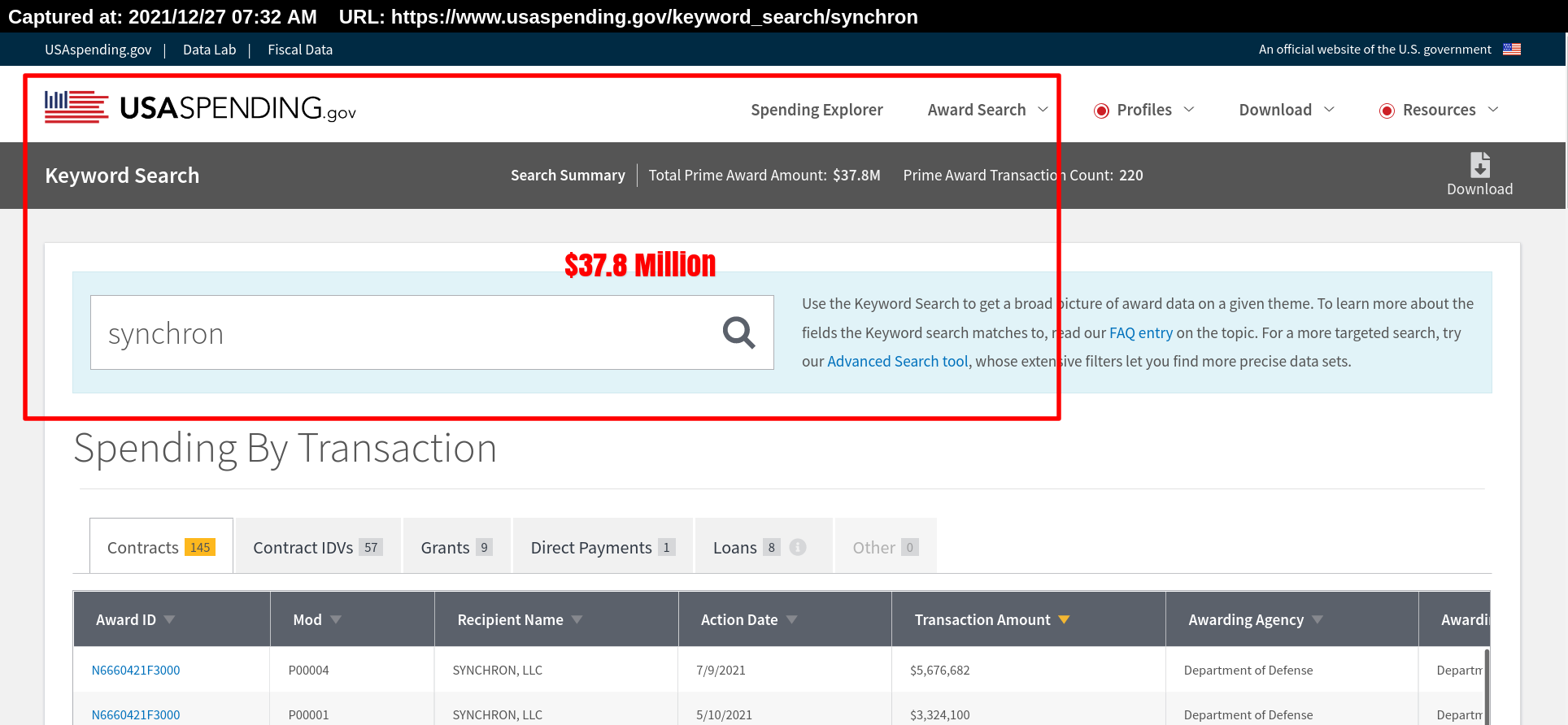1568x725 pixels.
Task: Click the info icon next to Loans
Action: [798, 547]
